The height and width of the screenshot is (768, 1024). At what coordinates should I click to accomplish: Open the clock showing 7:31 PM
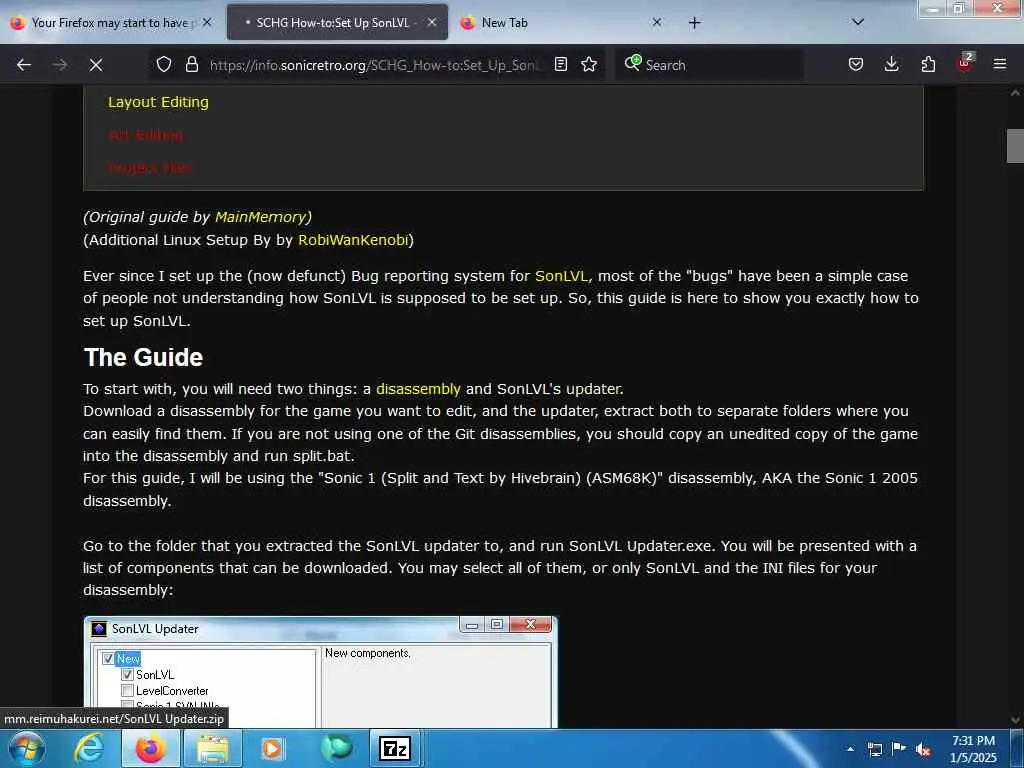click(973, 749)
